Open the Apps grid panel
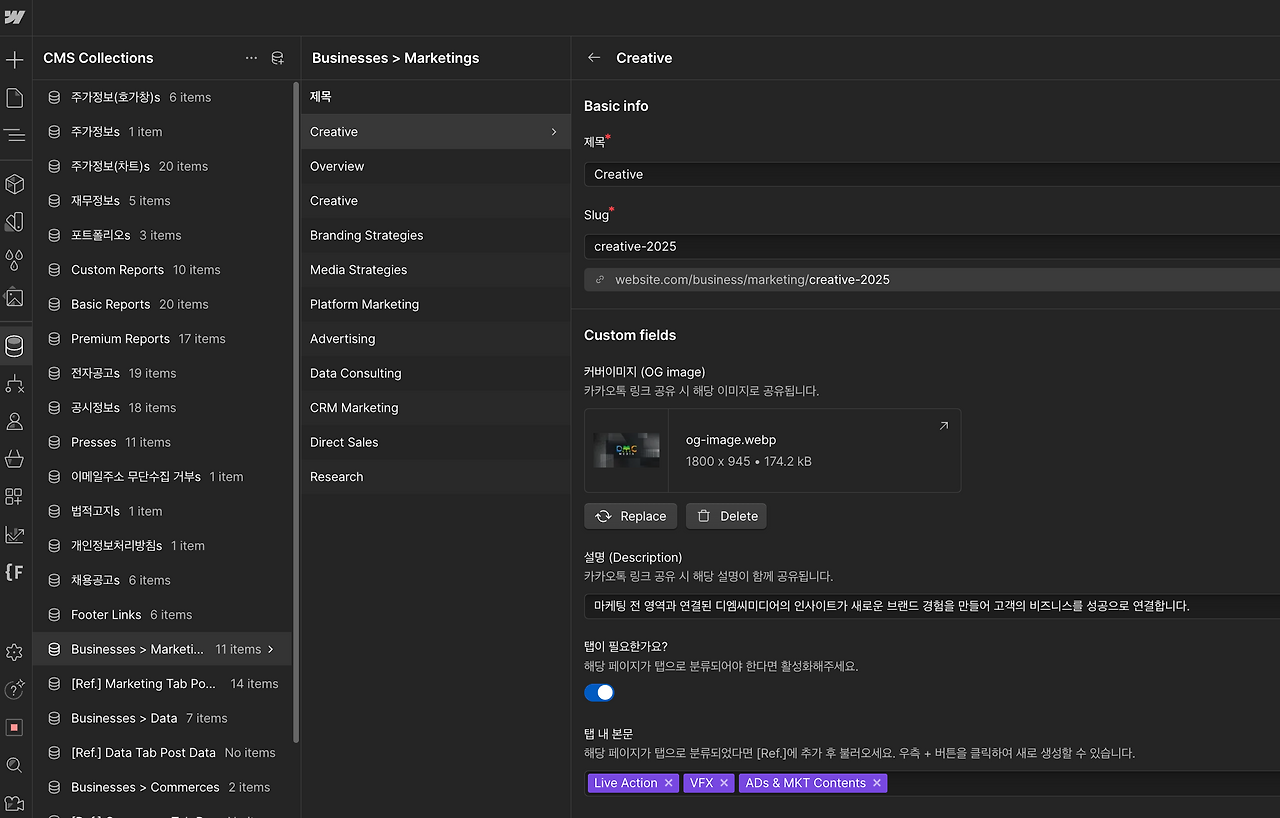The image size is (1280, 818). pyautogui.click(x=15, y=496)
